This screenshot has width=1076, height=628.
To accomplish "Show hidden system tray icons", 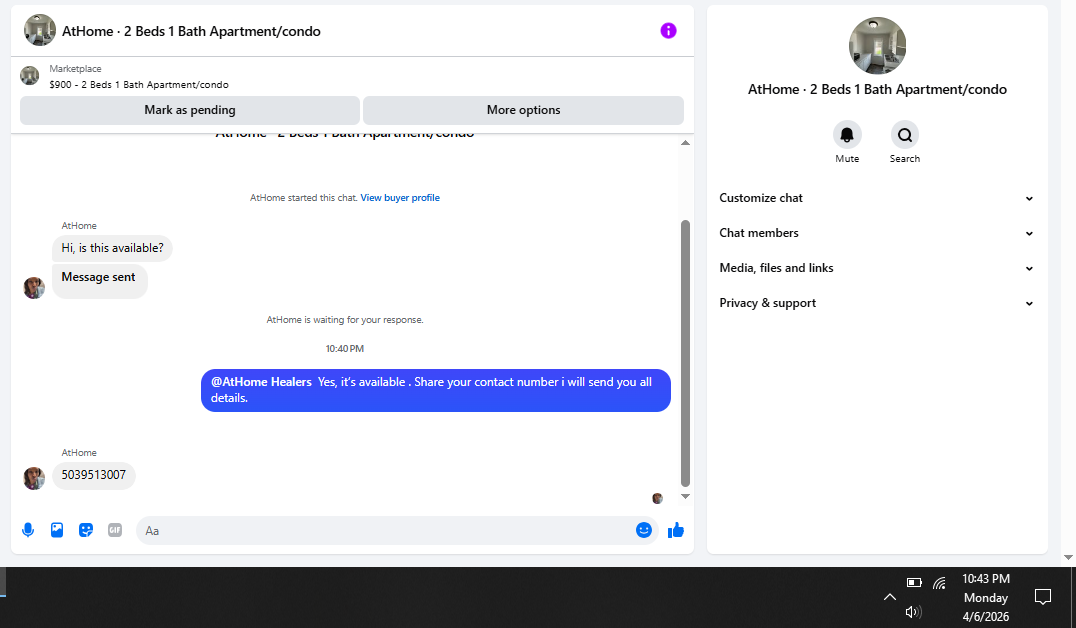I will click(x=889, y=597).
